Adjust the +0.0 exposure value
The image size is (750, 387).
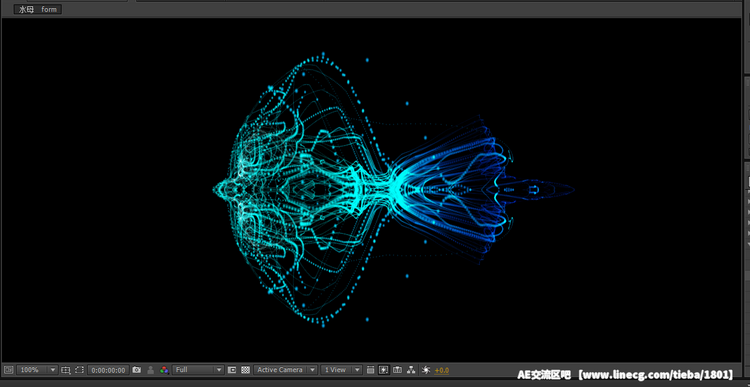click(441, 370)
